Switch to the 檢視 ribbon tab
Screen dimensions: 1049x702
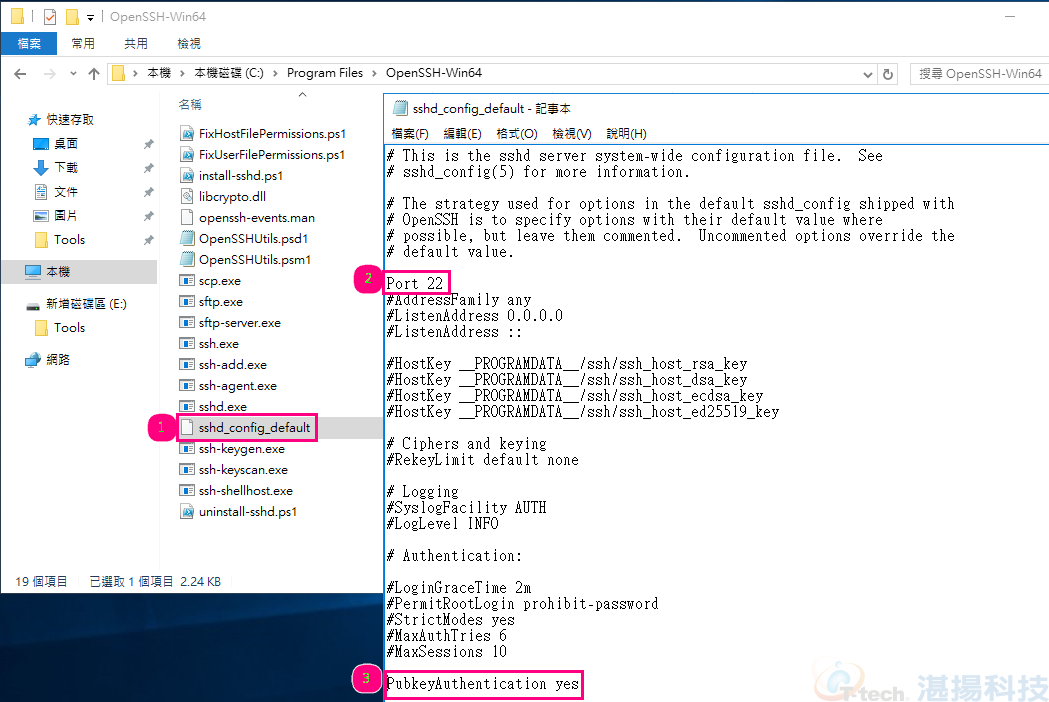189,43
